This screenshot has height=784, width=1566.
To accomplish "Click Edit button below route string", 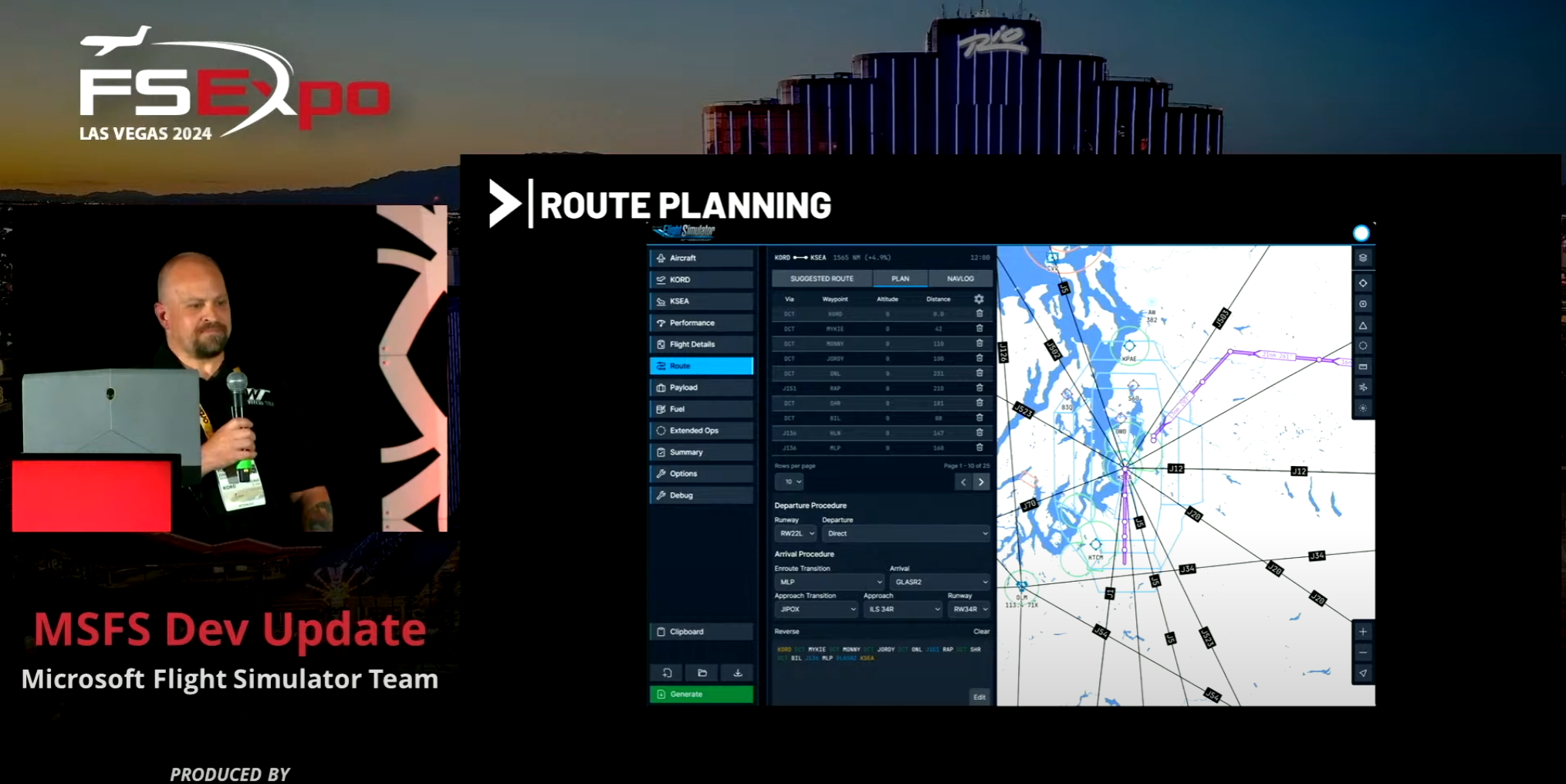I will pyautogui.click(x=979, y=697).
